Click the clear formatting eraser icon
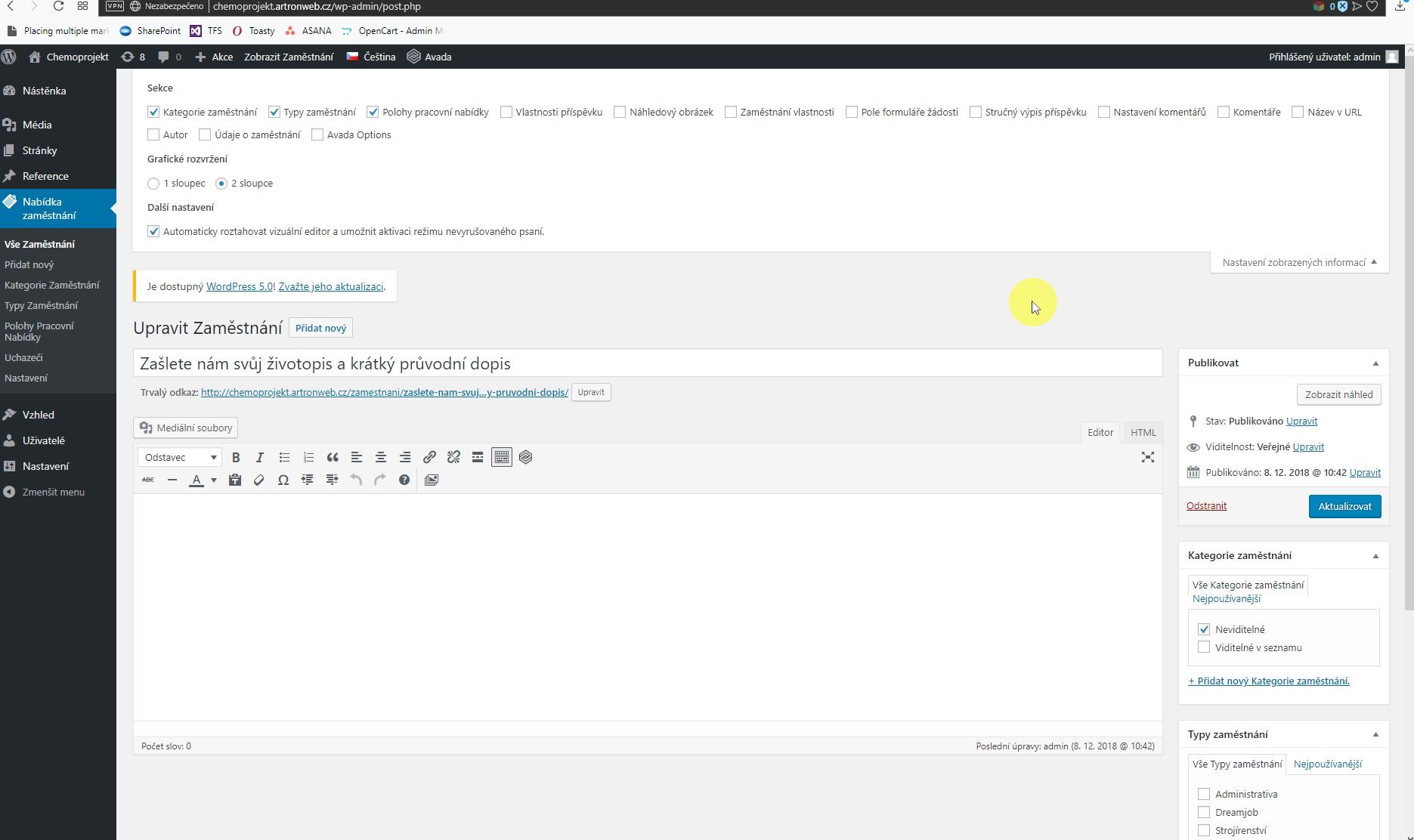This screenshot has height=840, width=1414. 259,480
